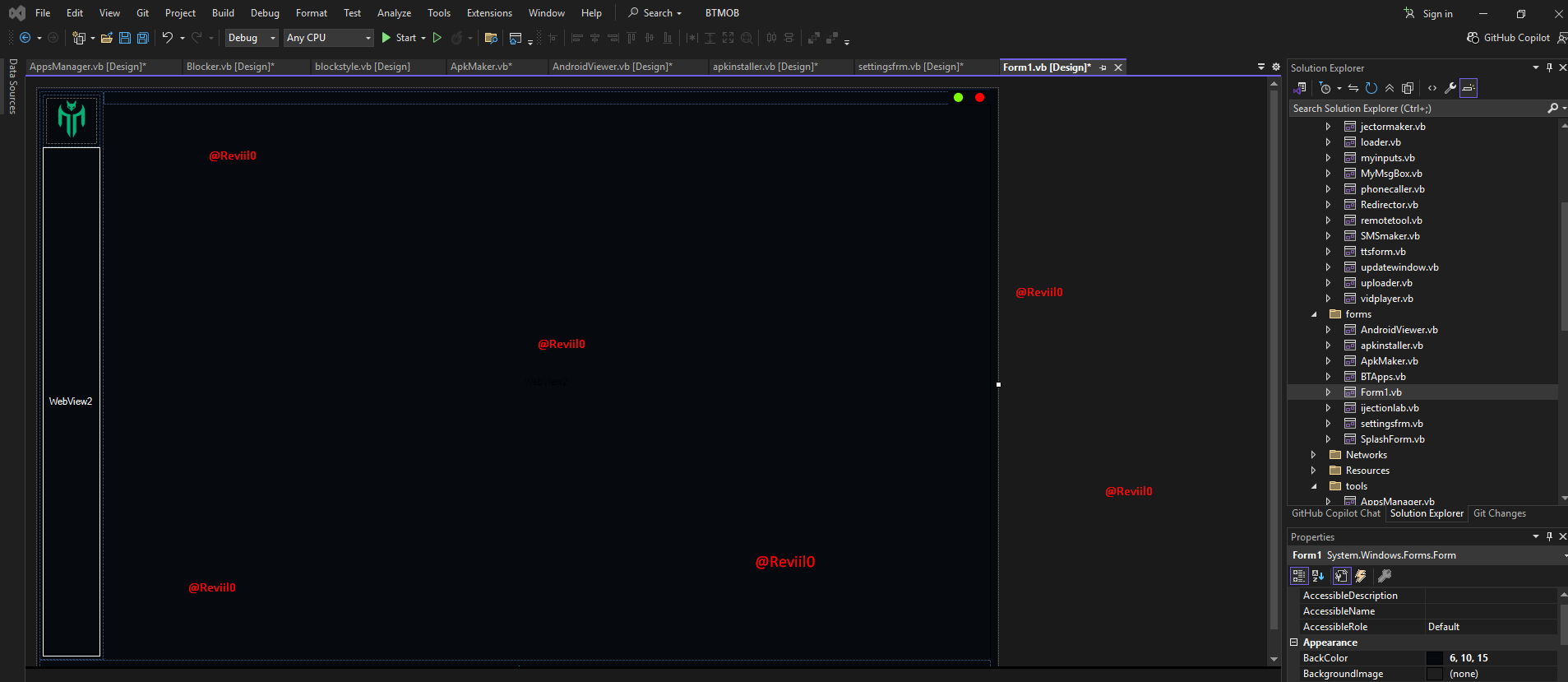Image resolution: width=1568 pixels, height=682 pixels.
Task: Expand the Resources folder node
Action: [1313, 471]
